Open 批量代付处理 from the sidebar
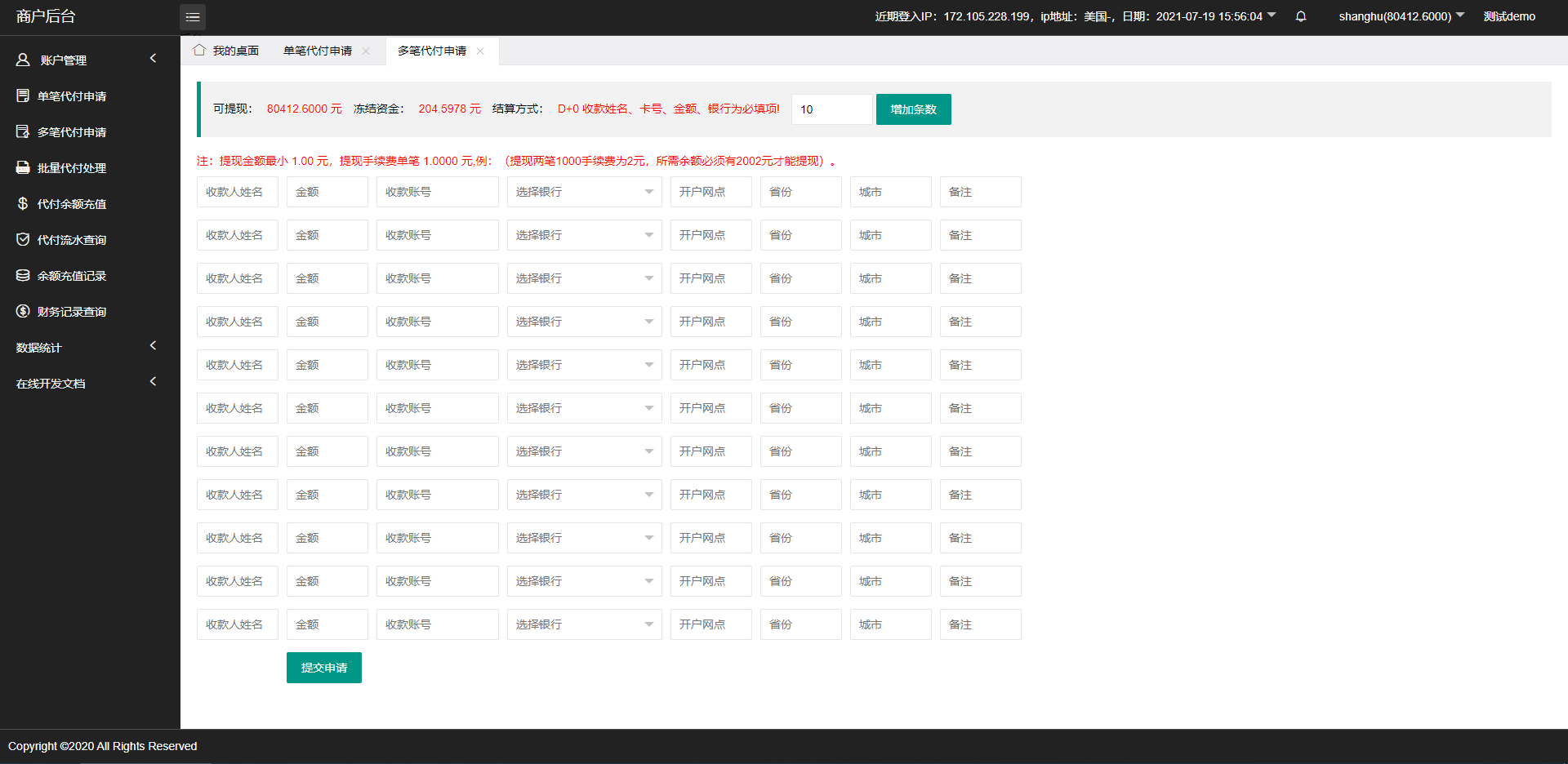Screen dimensions: 1568x764 (72, 168)
